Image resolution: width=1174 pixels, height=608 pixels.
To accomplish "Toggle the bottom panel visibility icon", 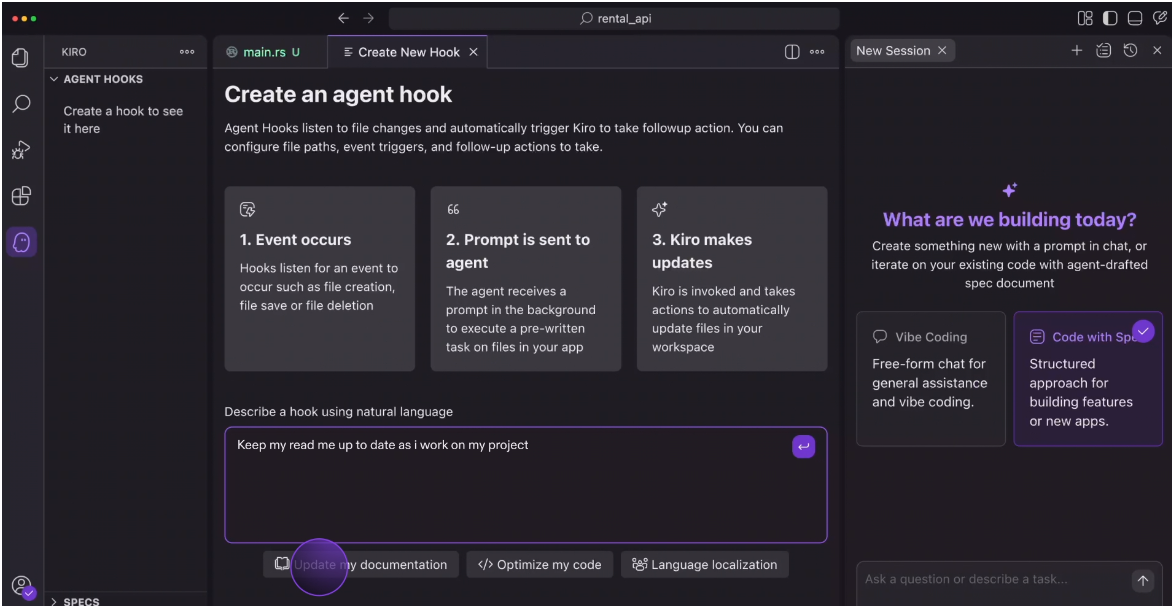I will pyautogui.click(x=1134, y=18).
